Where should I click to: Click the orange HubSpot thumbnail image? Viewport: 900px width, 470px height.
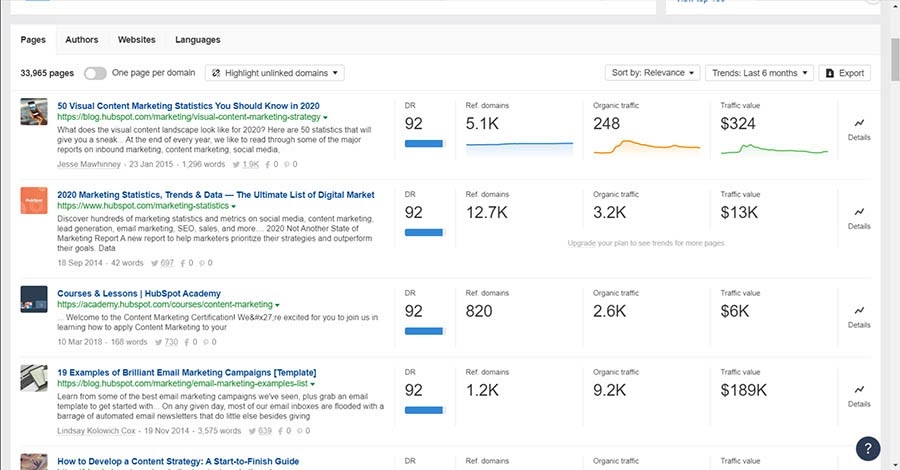point(34,200)
